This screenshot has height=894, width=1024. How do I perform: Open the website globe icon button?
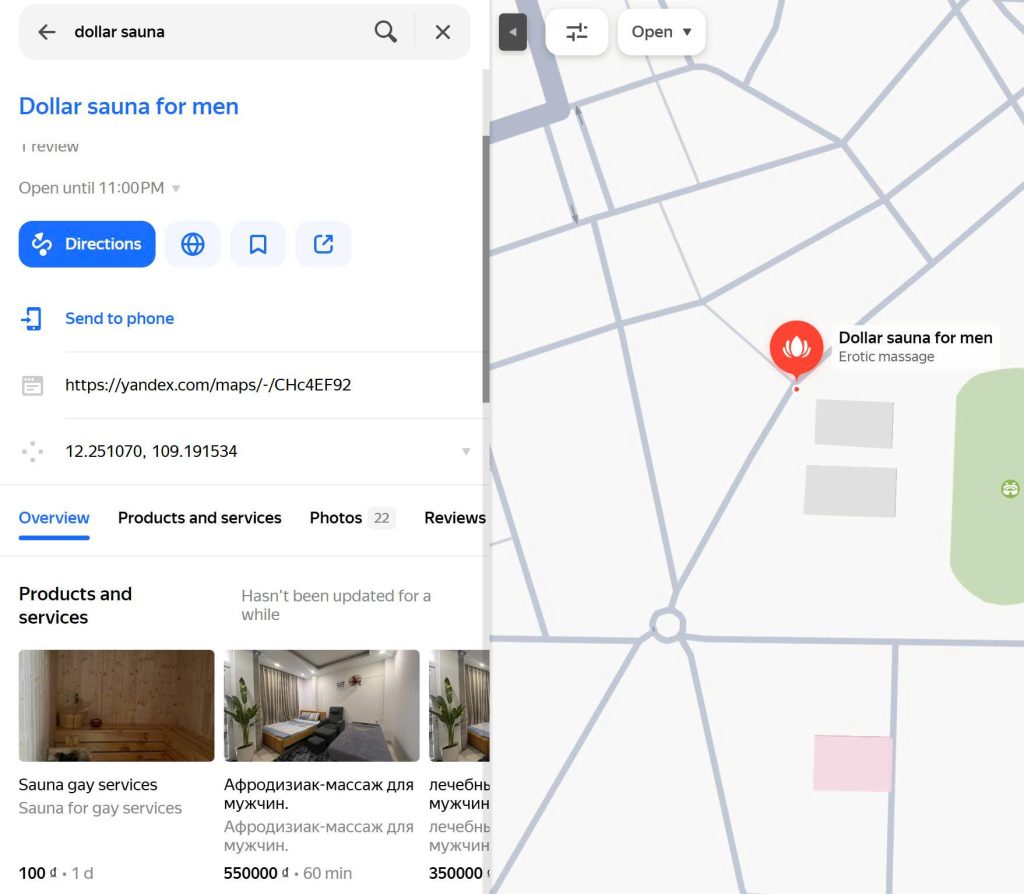[193, 244]
